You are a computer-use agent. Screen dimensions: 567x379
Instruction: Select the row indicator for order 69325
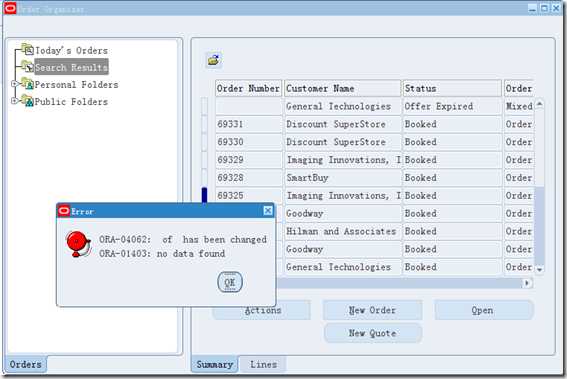tap(204, 196)
